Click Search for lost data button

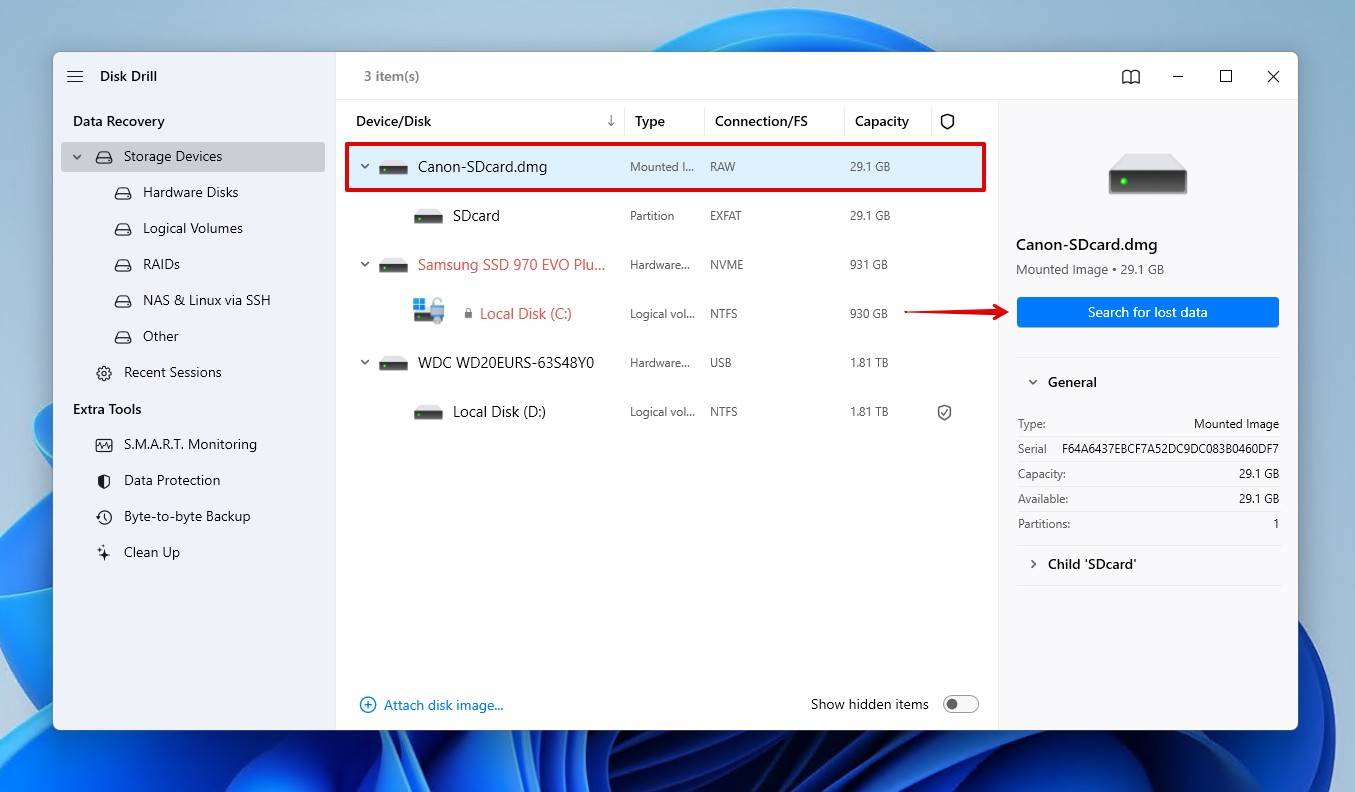1147,312
